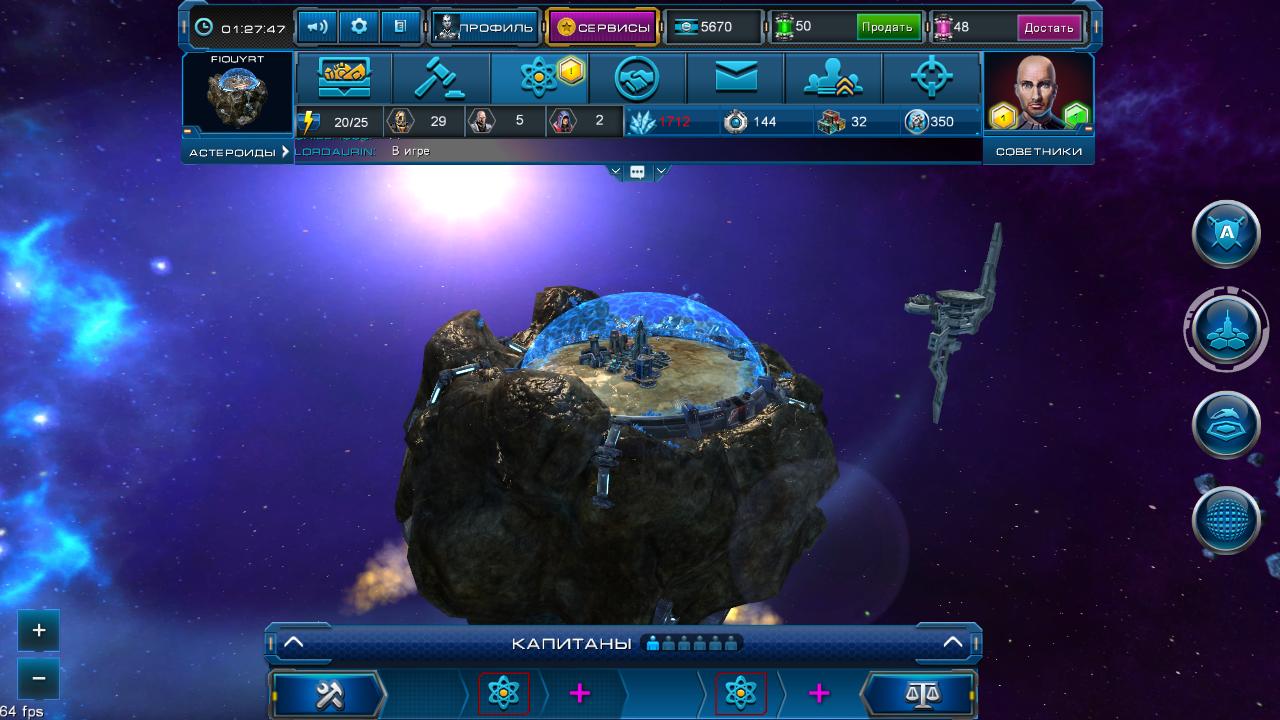Image resolution: width=1280 pixels, height=720 pixels.
Task: Click the Продать sell button
Action: [x=887, y=27]
